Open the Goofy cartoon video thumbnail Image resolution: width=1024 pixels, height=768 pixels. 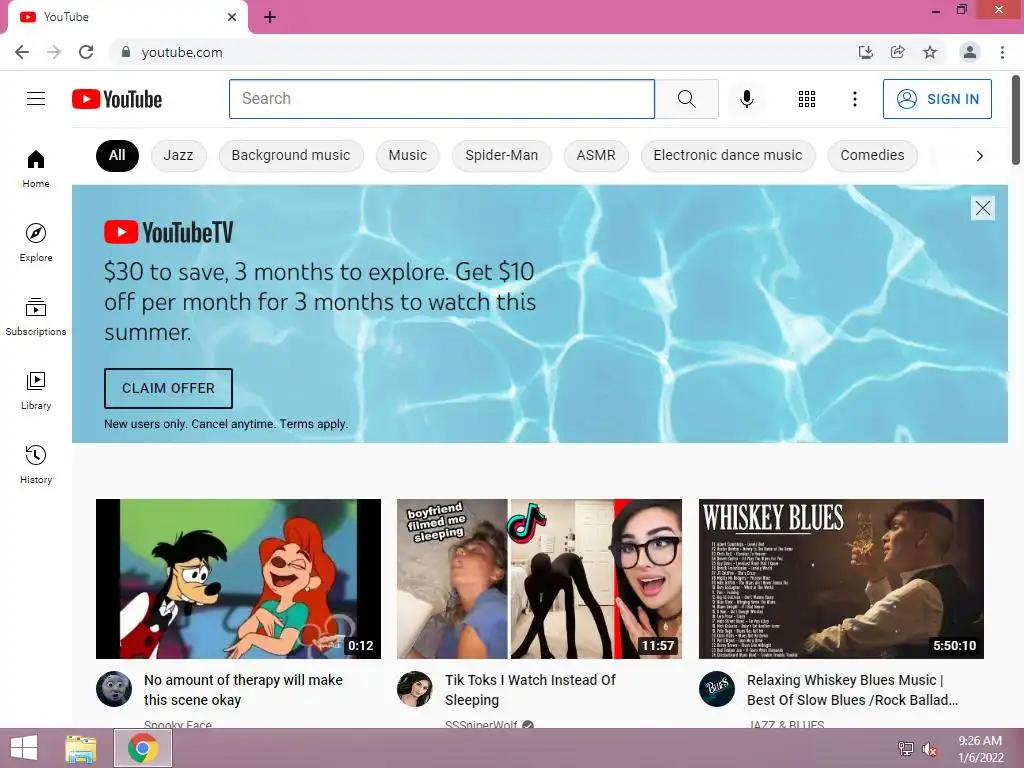pyautogui.click(x=238, y=579)
